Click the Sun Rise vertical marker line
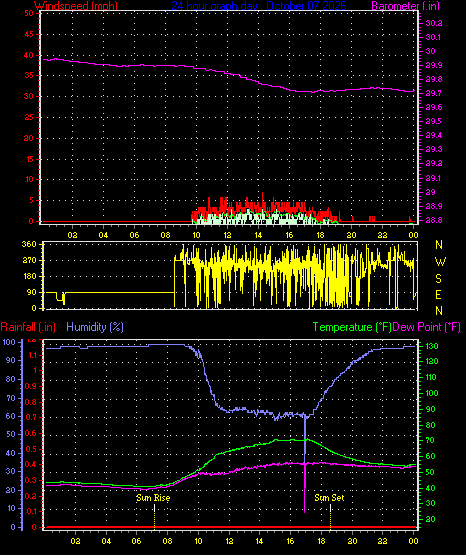 click(155, 516)
